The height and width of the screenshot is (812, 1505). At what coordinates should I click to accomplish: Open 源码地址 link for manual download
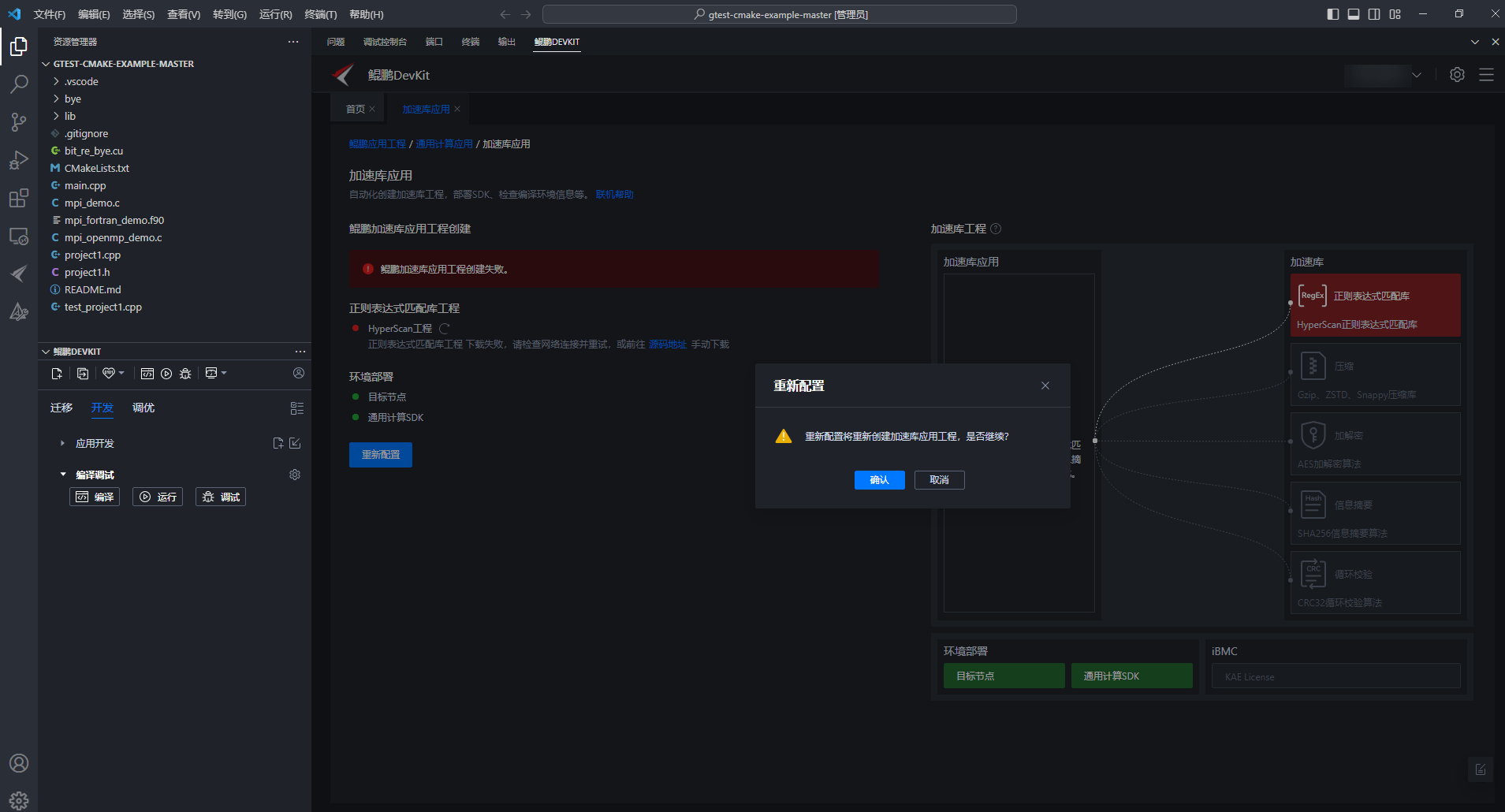point(668,345)
